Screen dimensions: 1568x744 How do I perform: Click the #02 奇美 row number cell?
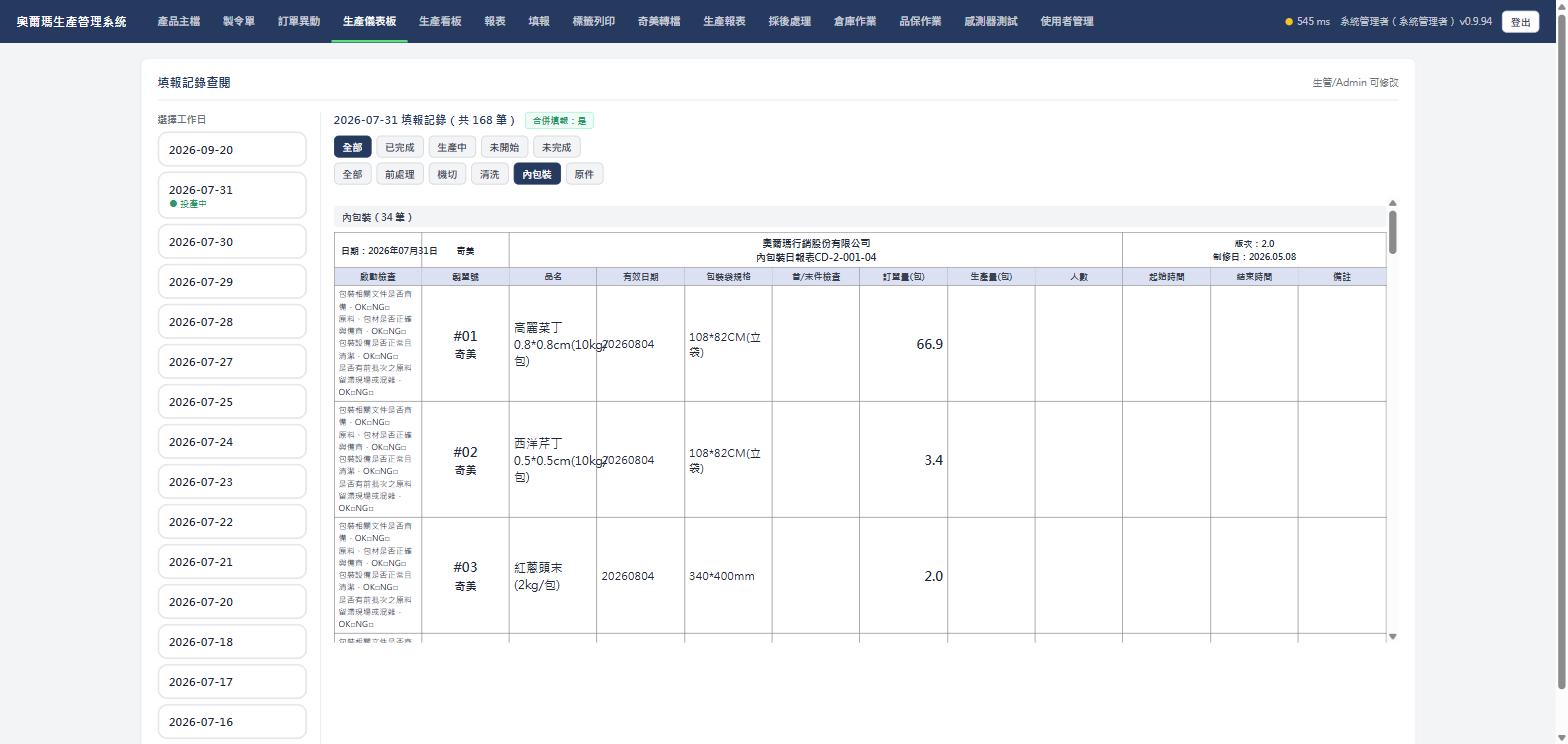click(465, 460)
